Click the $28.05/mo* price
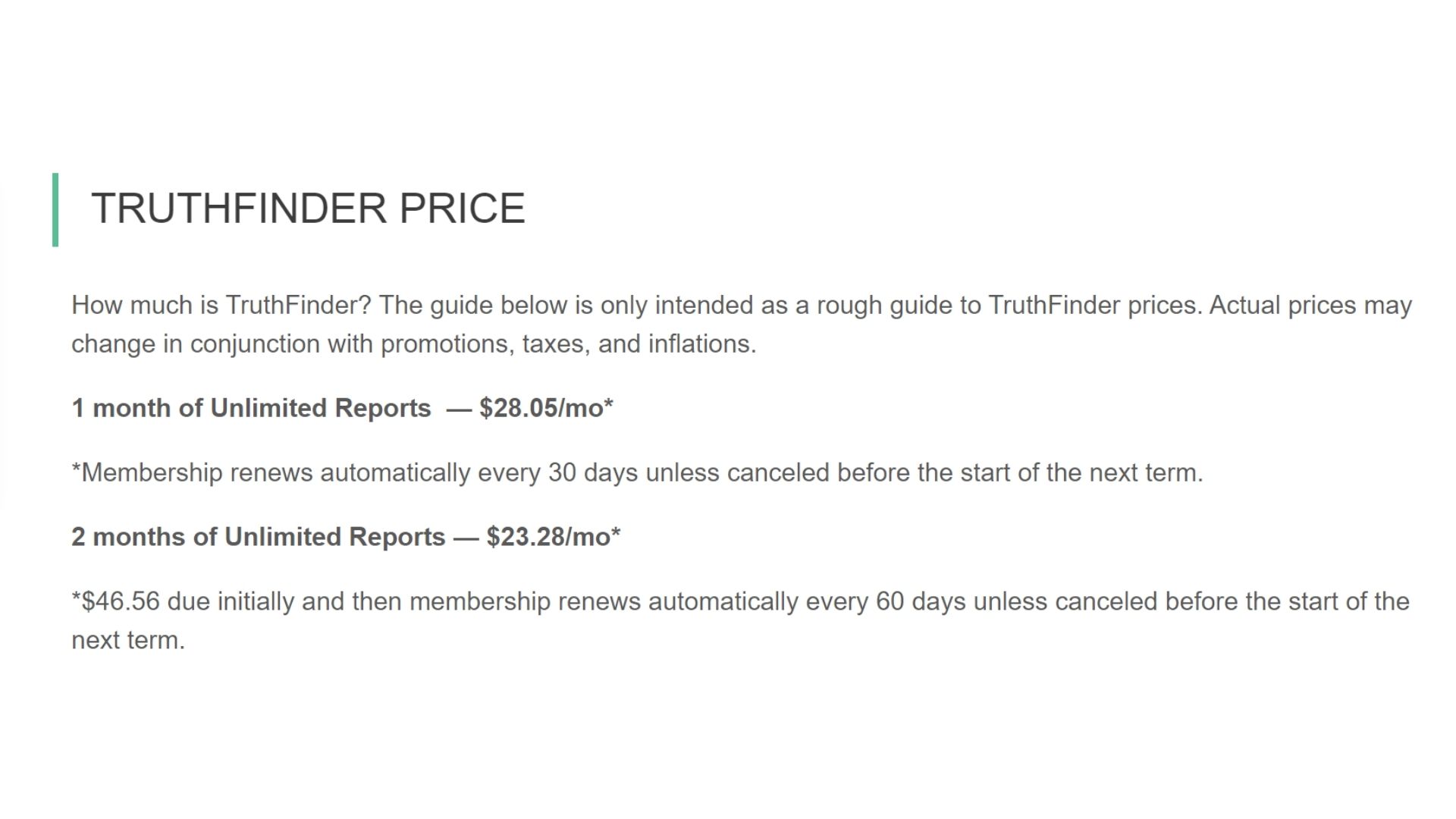This screenshot has width=1456, height=819. pos(546,408)
